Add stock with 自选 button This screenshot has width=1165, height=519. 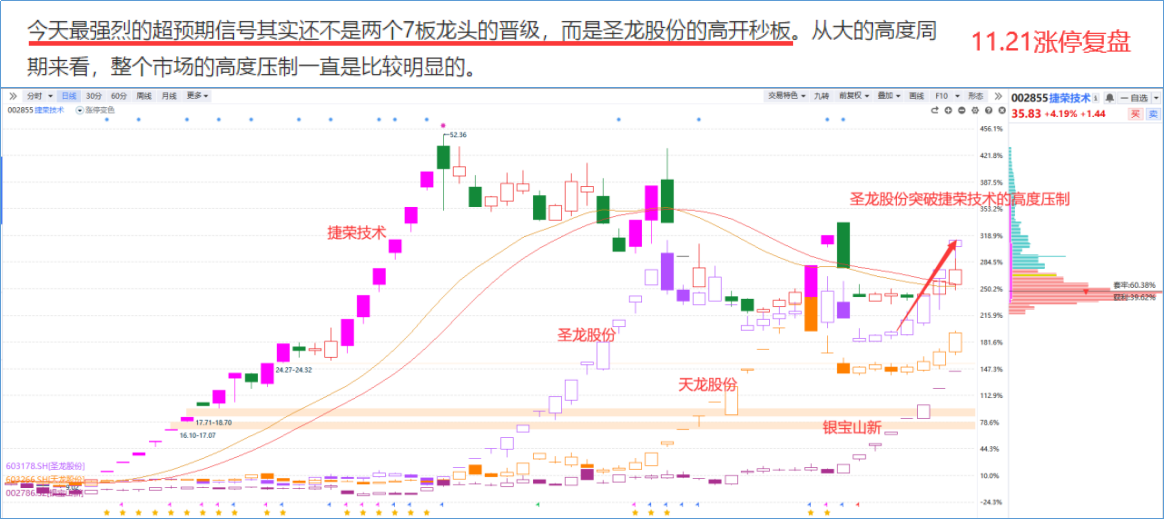click(x=1134, y=98)
